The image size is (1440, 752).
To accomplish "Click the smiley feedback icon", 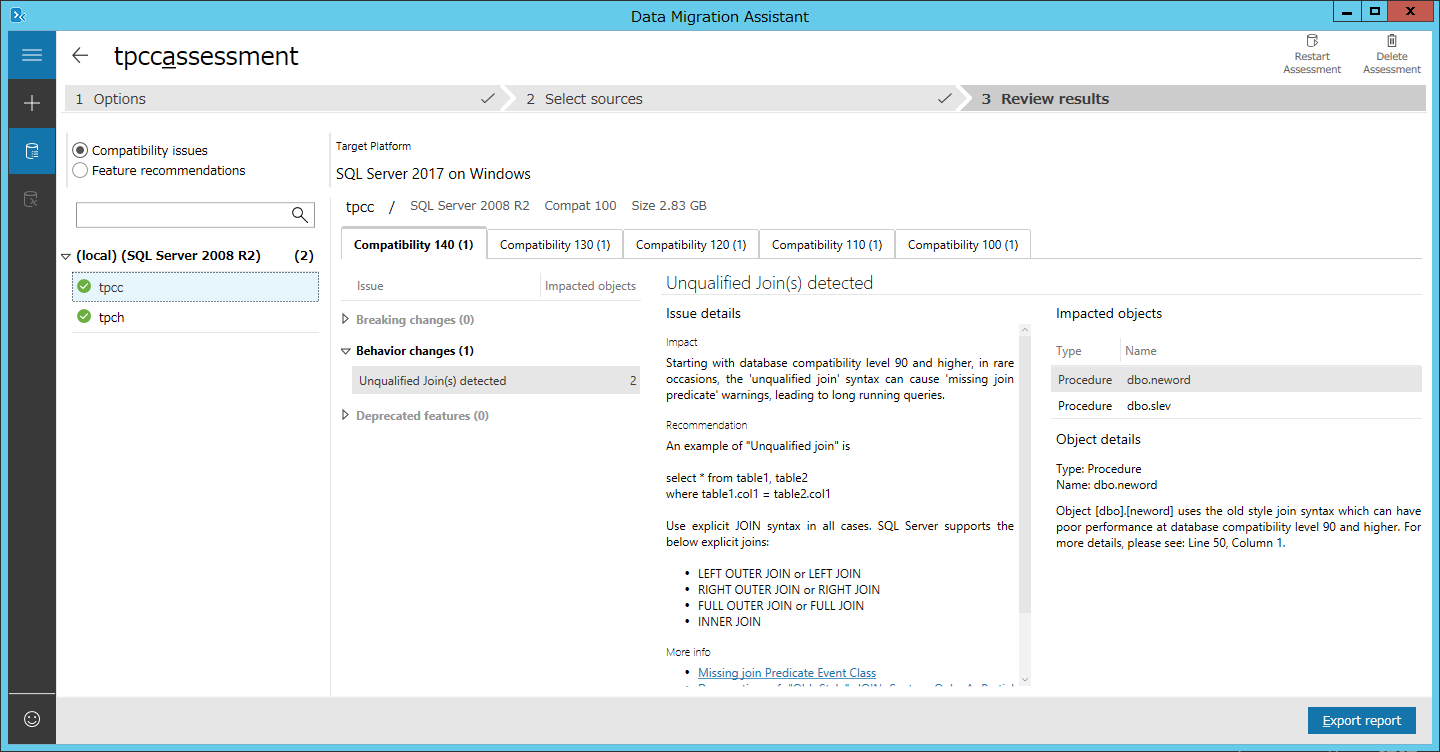I will coord(32,719).
